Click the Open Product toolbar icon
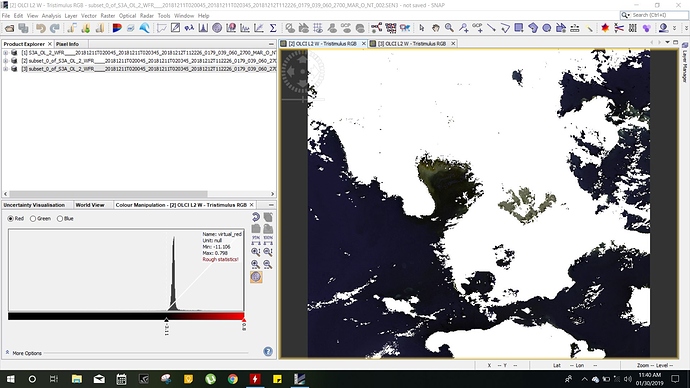Screen dimensions: 690x388 (x=9, y=28)
